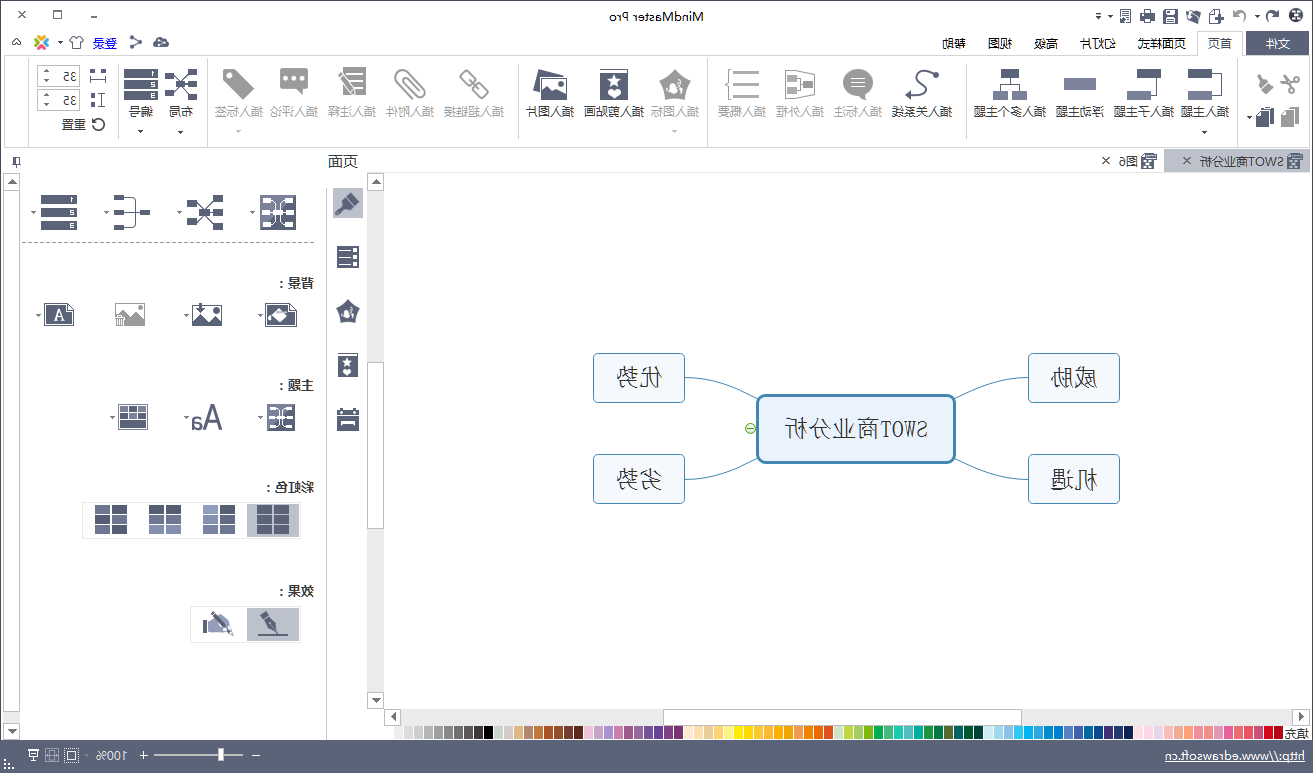Open the panel connector style dropdown
The height and width of the screenshot is (773, 1313).
[106, 212]
